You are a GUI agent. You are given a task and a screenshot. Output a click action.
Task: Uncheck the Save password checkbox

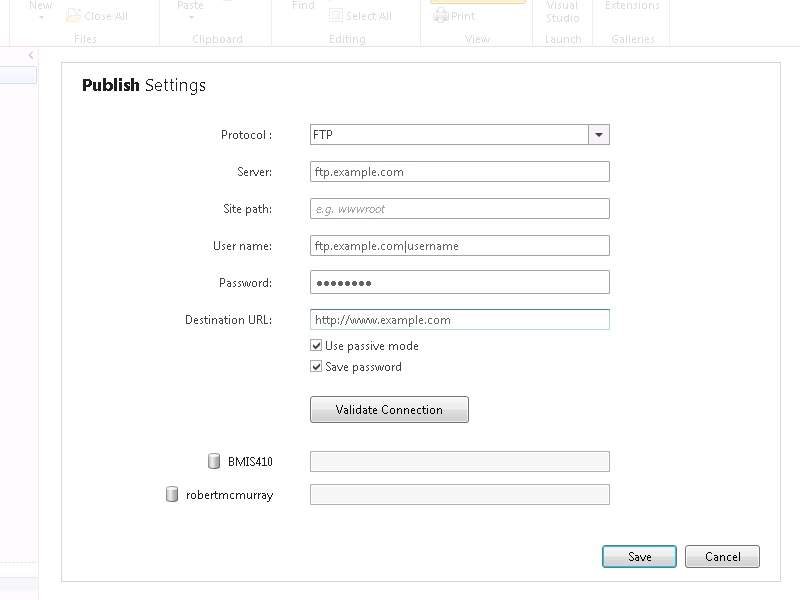tap(317, 367)
